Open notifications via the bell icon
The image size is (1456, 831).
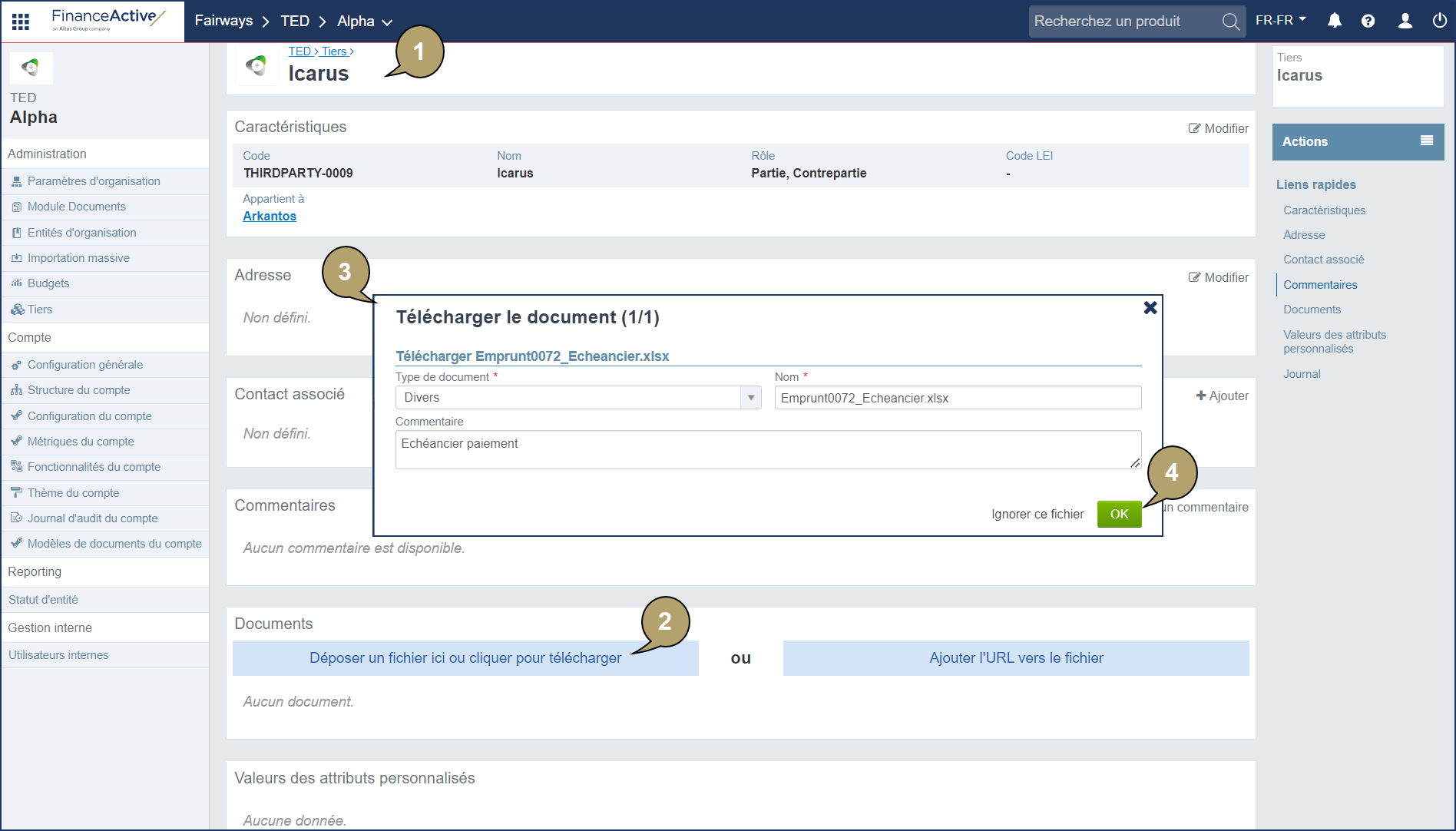click(1334, 21)
